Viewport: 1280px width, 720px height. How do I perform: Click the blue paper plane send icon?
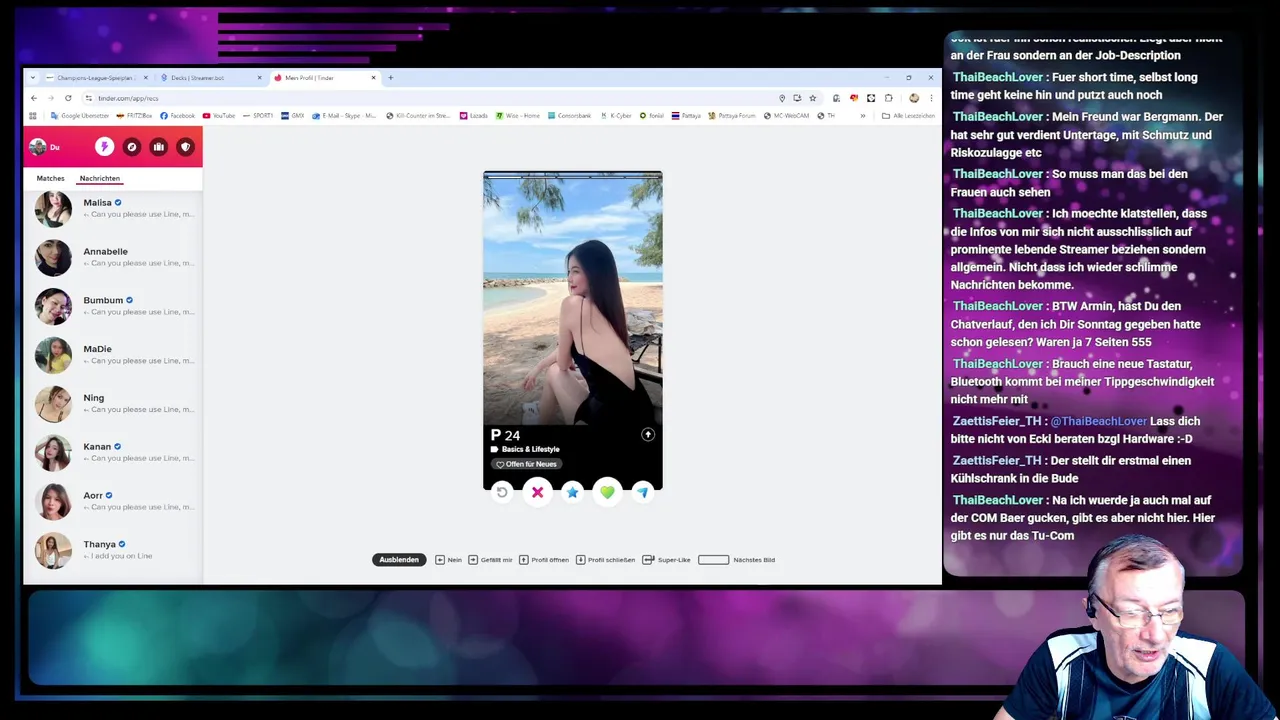click(x=642, y=492)
